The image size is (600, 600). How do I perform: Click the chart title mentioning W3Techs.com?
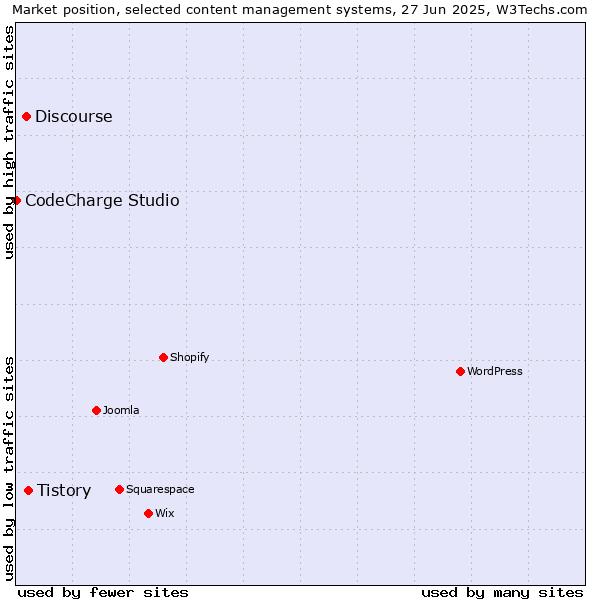300,10
